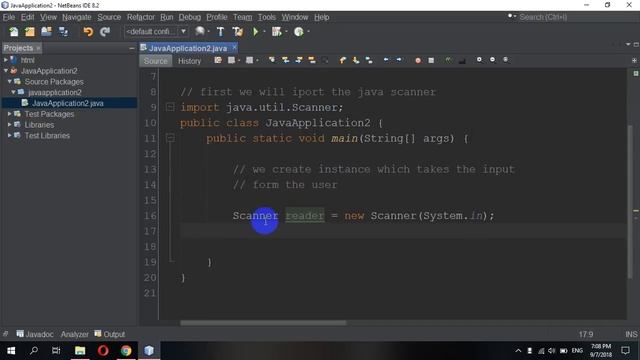Image resolution: width=640 pixels, height=360 pixels.
Task: Close the JavaApplication2.java editor tab
Action: pos(234,48)
